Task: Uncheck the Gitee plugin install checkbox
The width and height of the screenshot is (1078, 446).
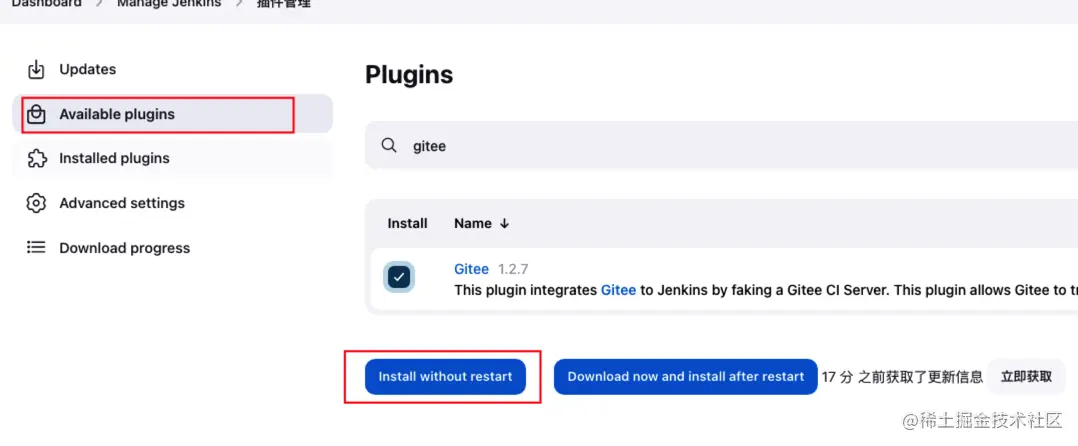Action: point(399,277)
